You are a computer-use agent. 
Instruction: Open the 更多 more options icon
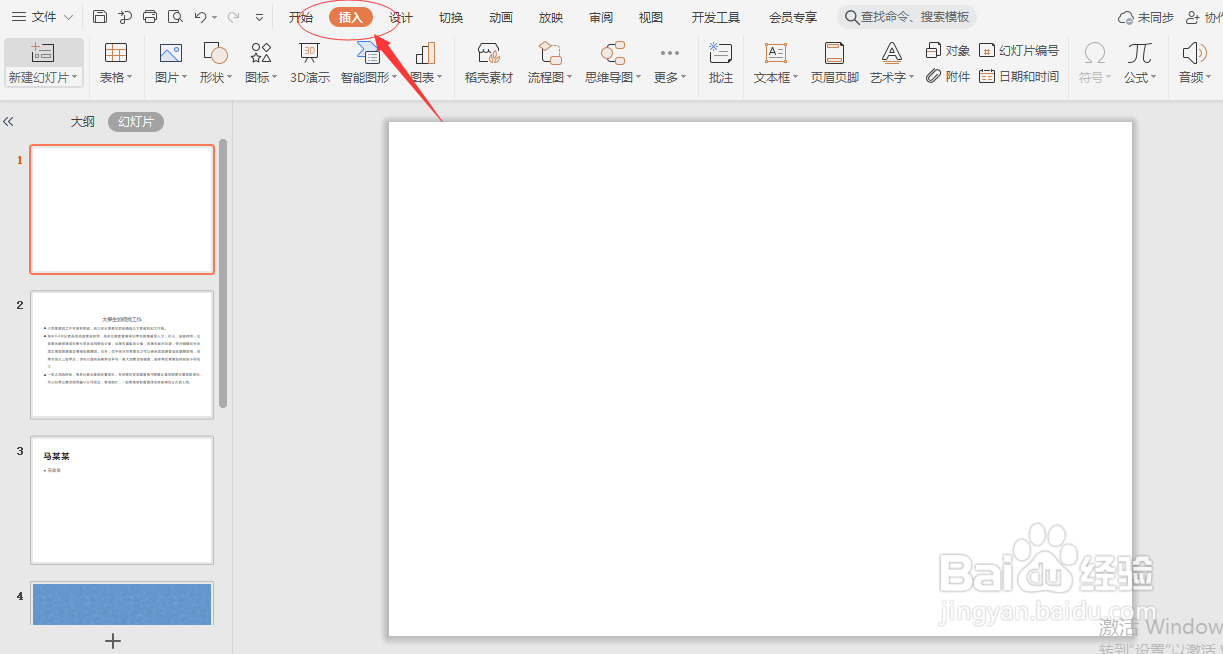click(x=670, y=54)
